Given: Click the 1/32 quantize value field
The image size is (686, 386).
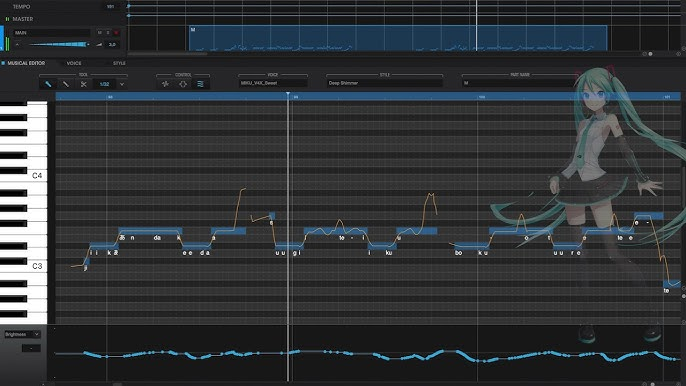Looking at the screenshot, I should point(105,84).
